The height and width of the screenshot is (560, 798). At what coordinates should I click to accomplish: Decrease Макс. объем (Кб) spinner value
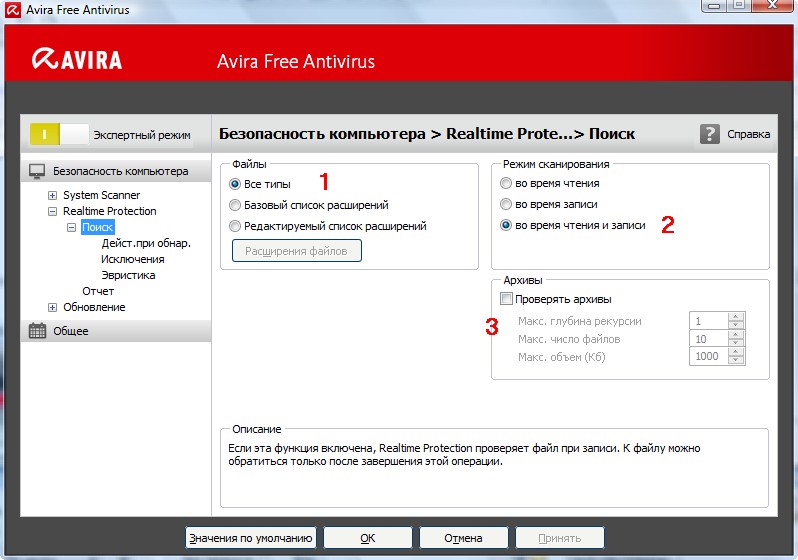(736, 360)
